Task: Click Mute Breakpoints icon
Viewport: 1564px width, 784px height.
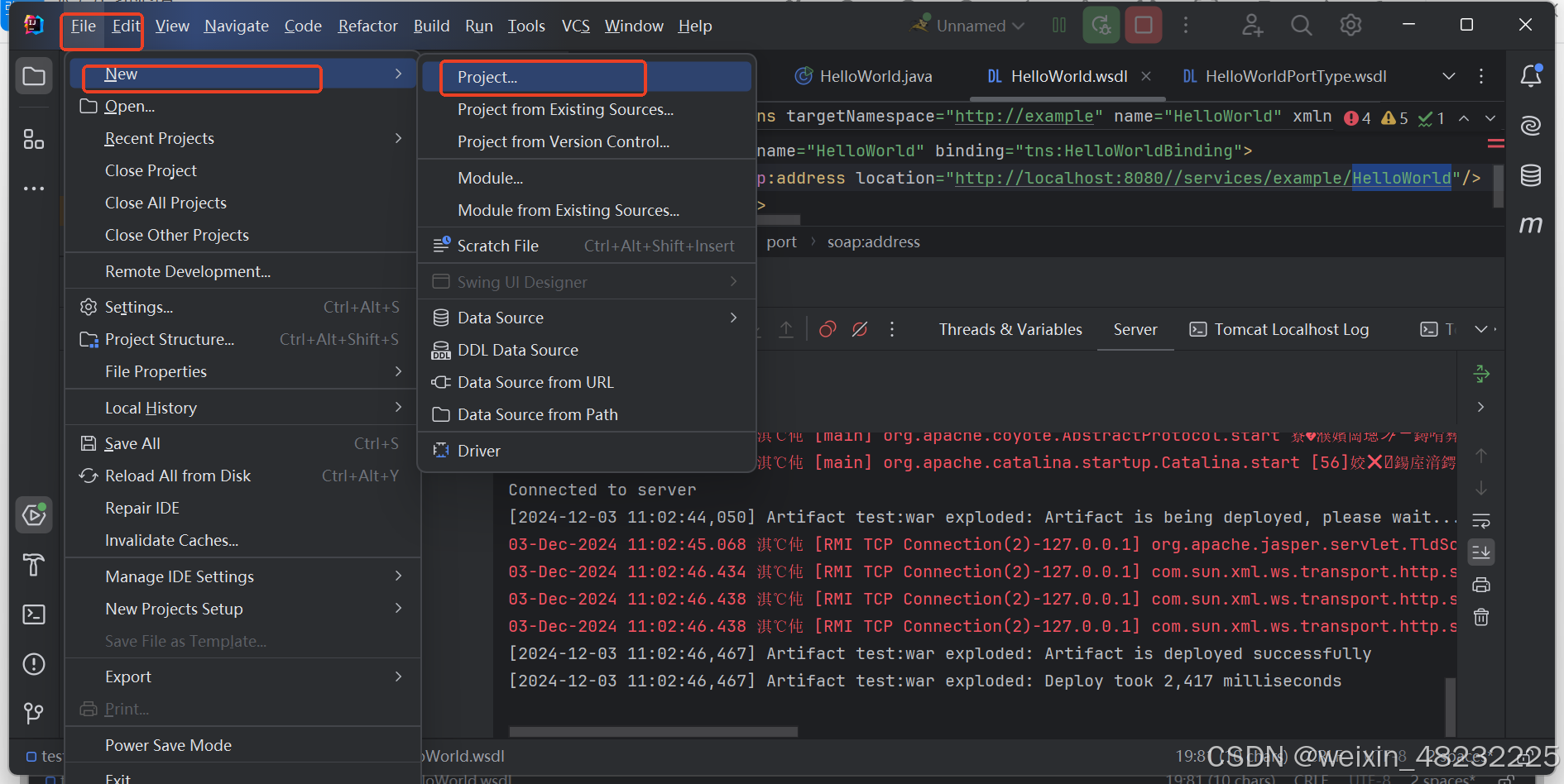Action: tap(860, 329)
